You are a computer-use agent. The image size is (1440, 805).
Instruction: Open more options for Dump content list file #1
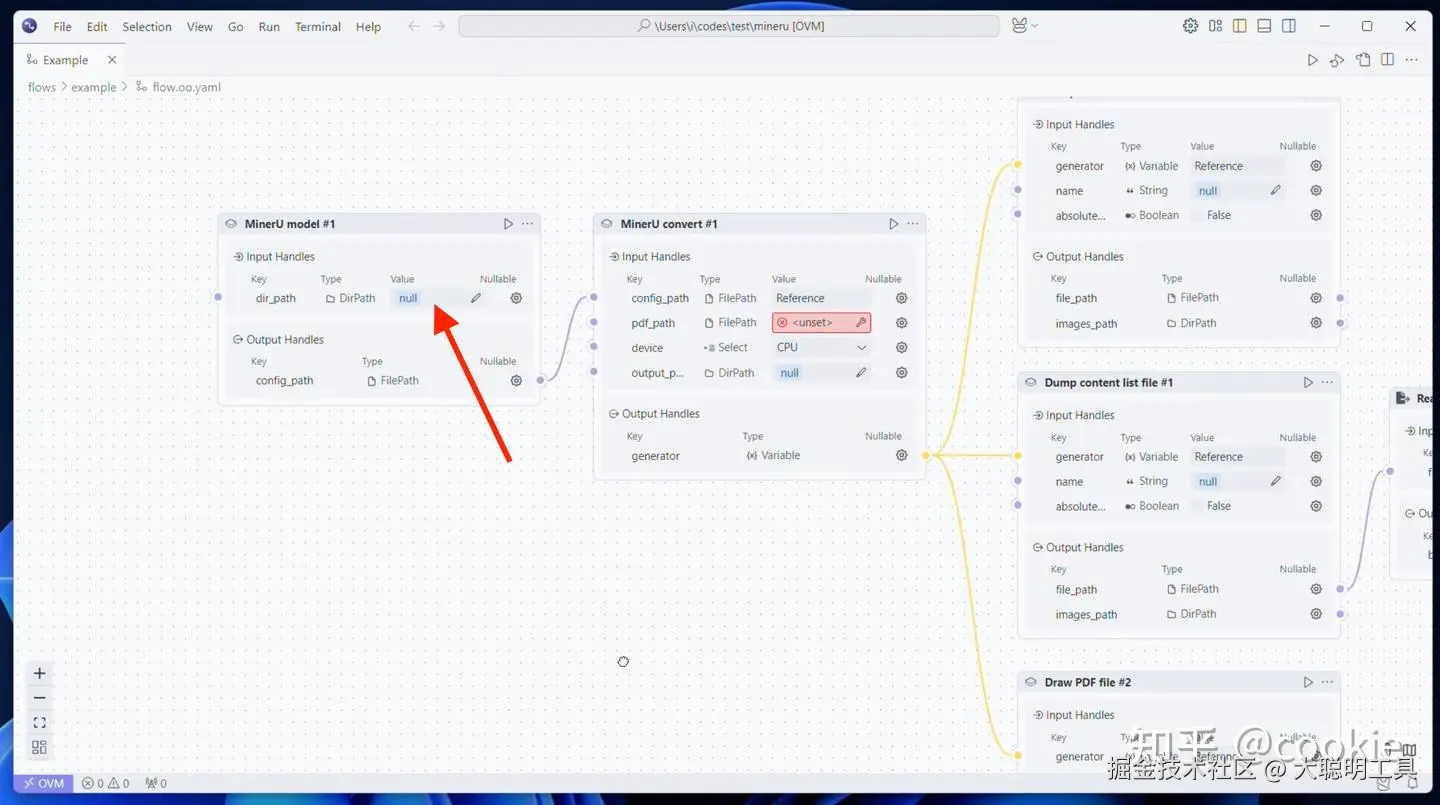pos(1327,382)
